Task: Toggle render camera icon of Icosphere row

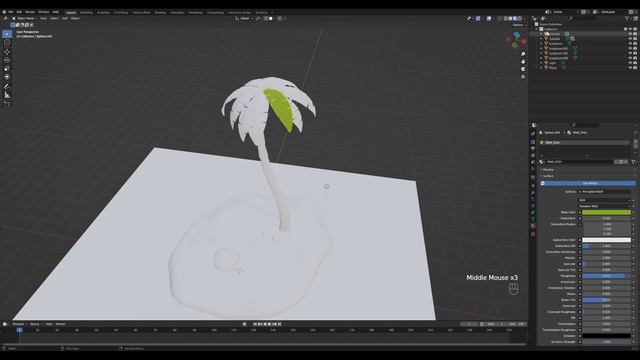Action: [635, 44]
